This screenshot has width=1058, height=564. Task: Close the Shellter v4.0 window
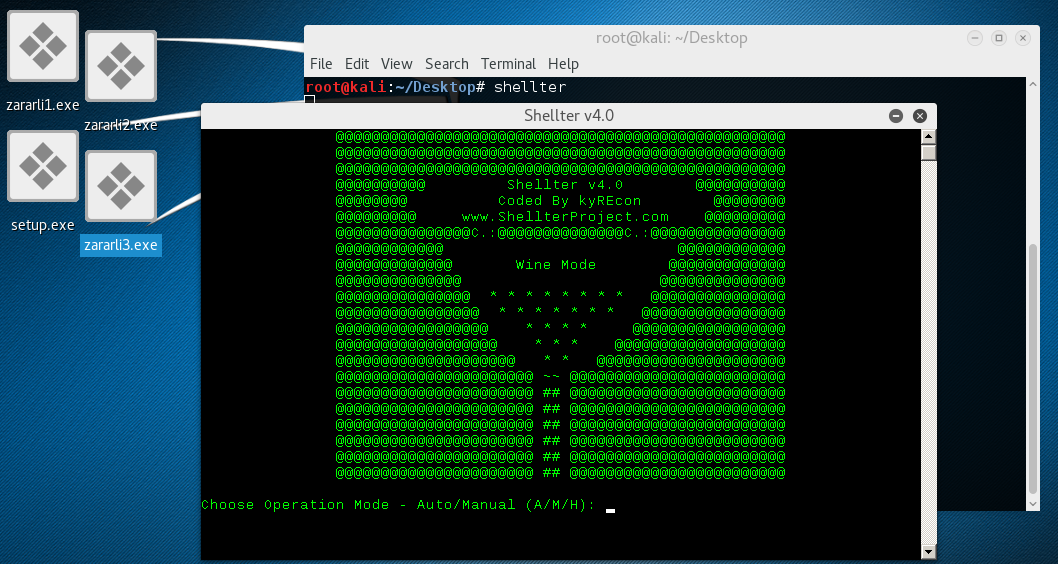920,116
